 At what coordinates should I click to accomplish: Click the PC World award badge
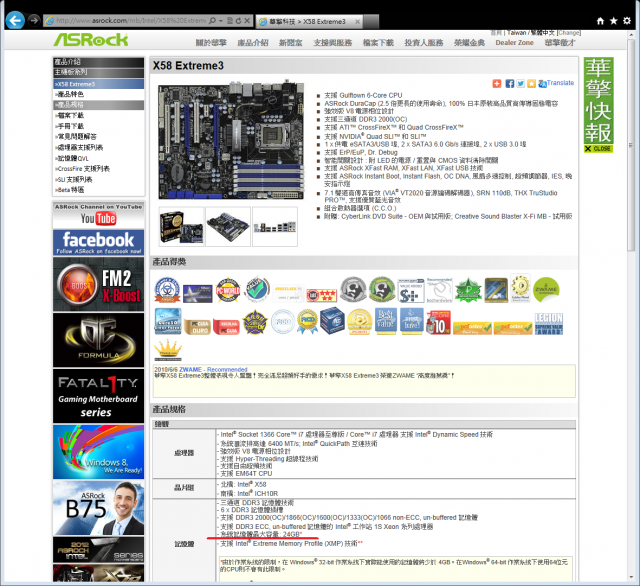tap(228, 290)
